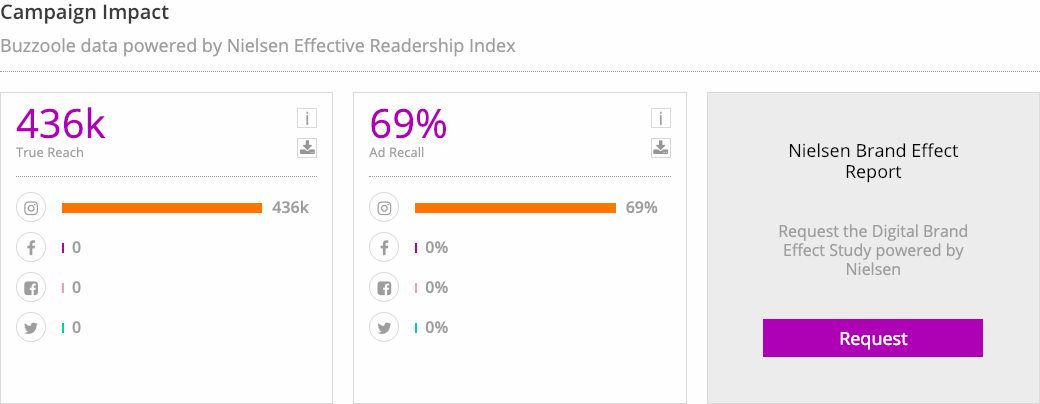Select Facebook page icon in True Reach list

pyautogui.click(x=31, y=288)
